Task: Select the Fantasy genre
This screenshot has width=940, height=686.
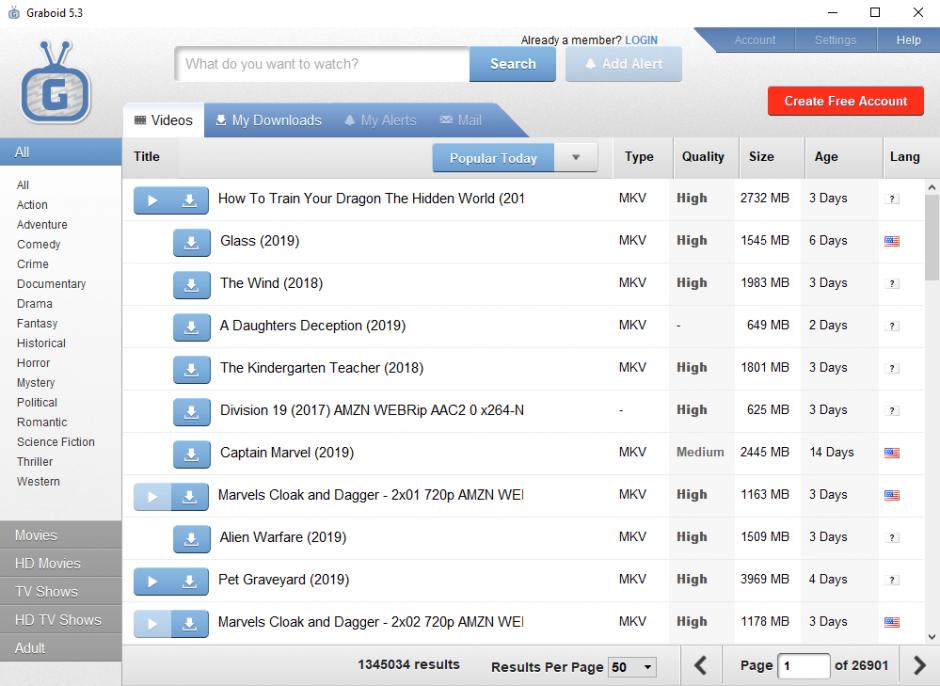Action: [37, 324]
